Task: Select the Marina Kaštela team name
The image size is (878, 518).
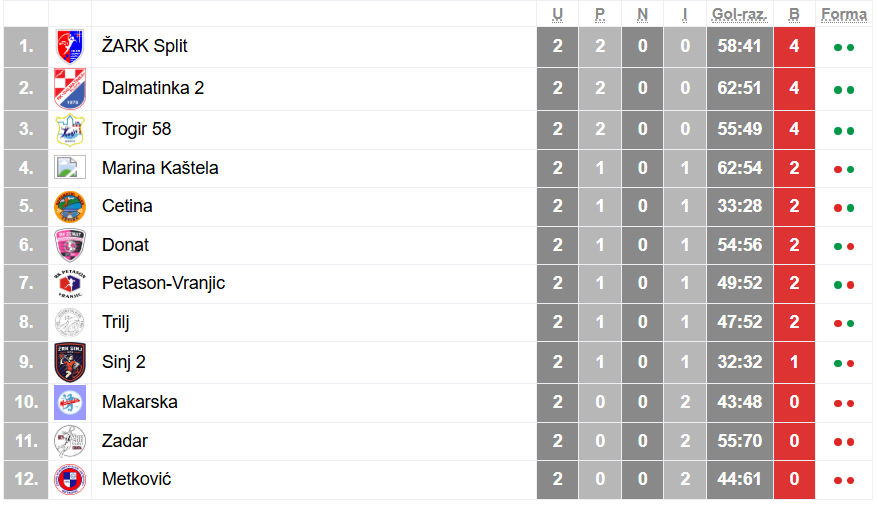Action: coord(160,168)
